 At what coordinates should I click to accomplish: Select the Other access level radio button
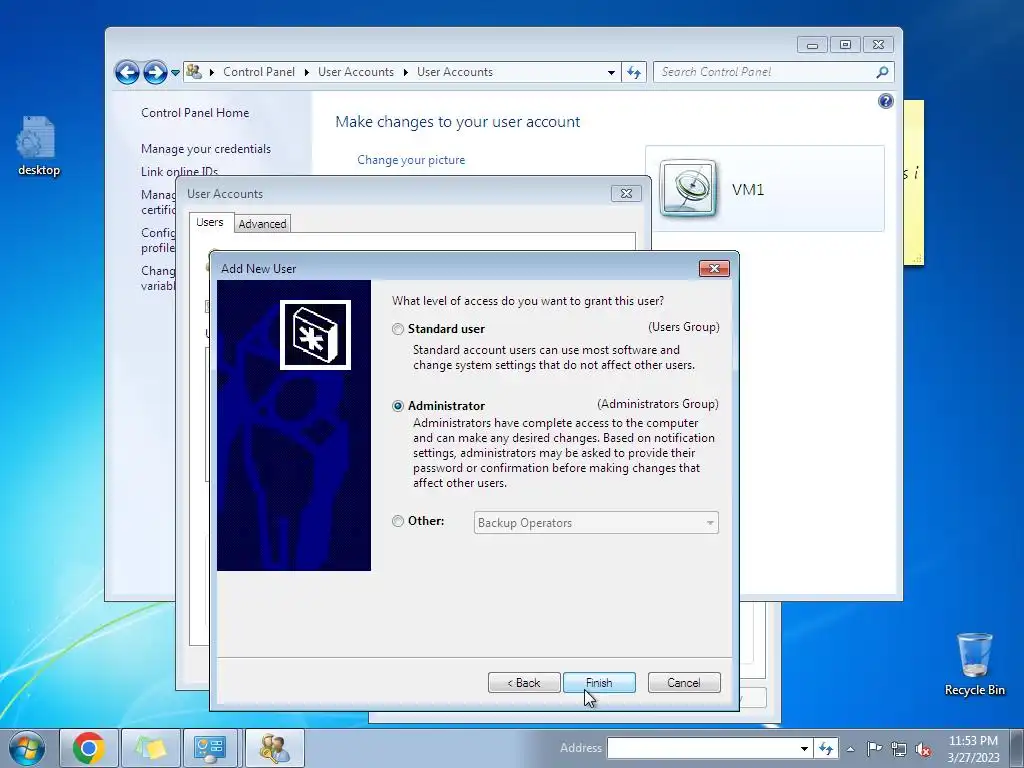pyautogui.click(x=398, y=521)
